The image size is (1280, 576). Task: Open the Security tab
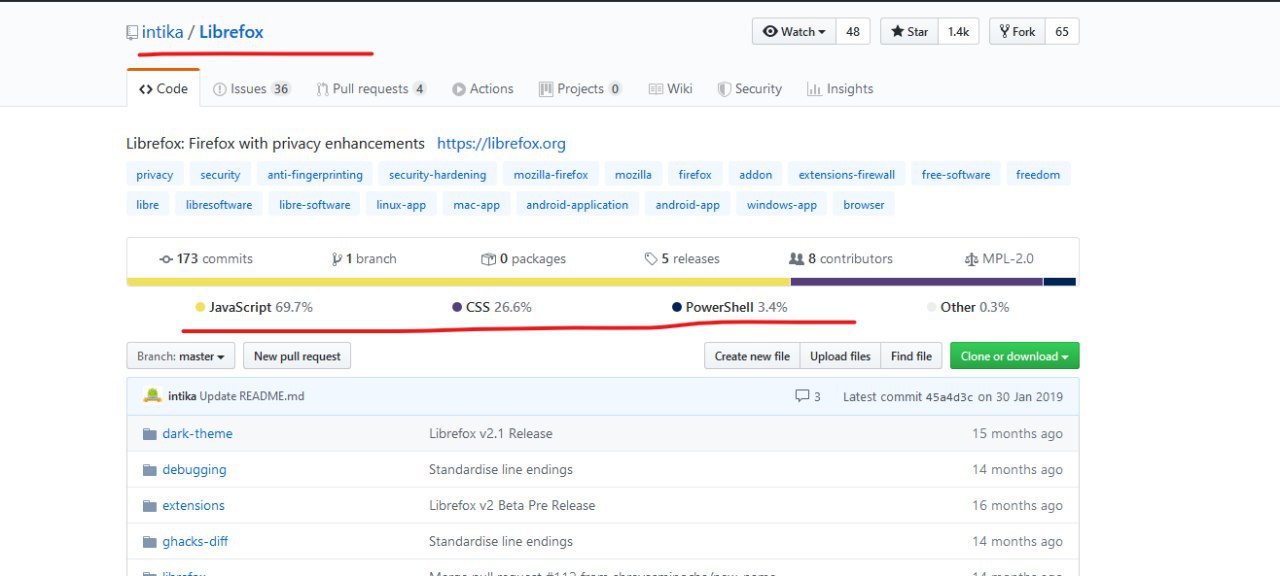tap(749, 89)
